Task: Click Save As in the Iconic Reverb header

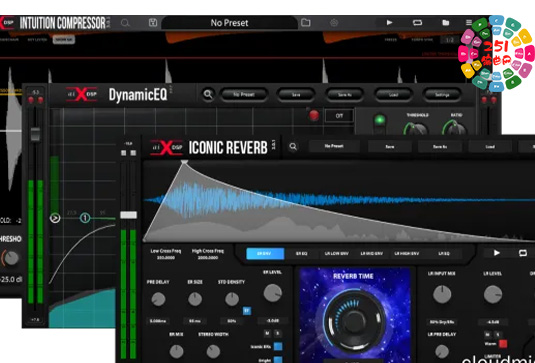Action: coord(440,147)
